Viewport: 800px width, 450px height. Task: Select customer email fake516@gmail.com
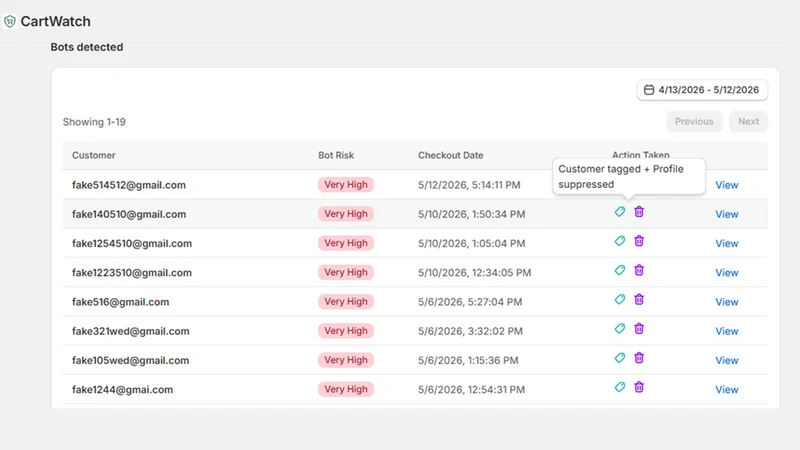click(120, 302)
